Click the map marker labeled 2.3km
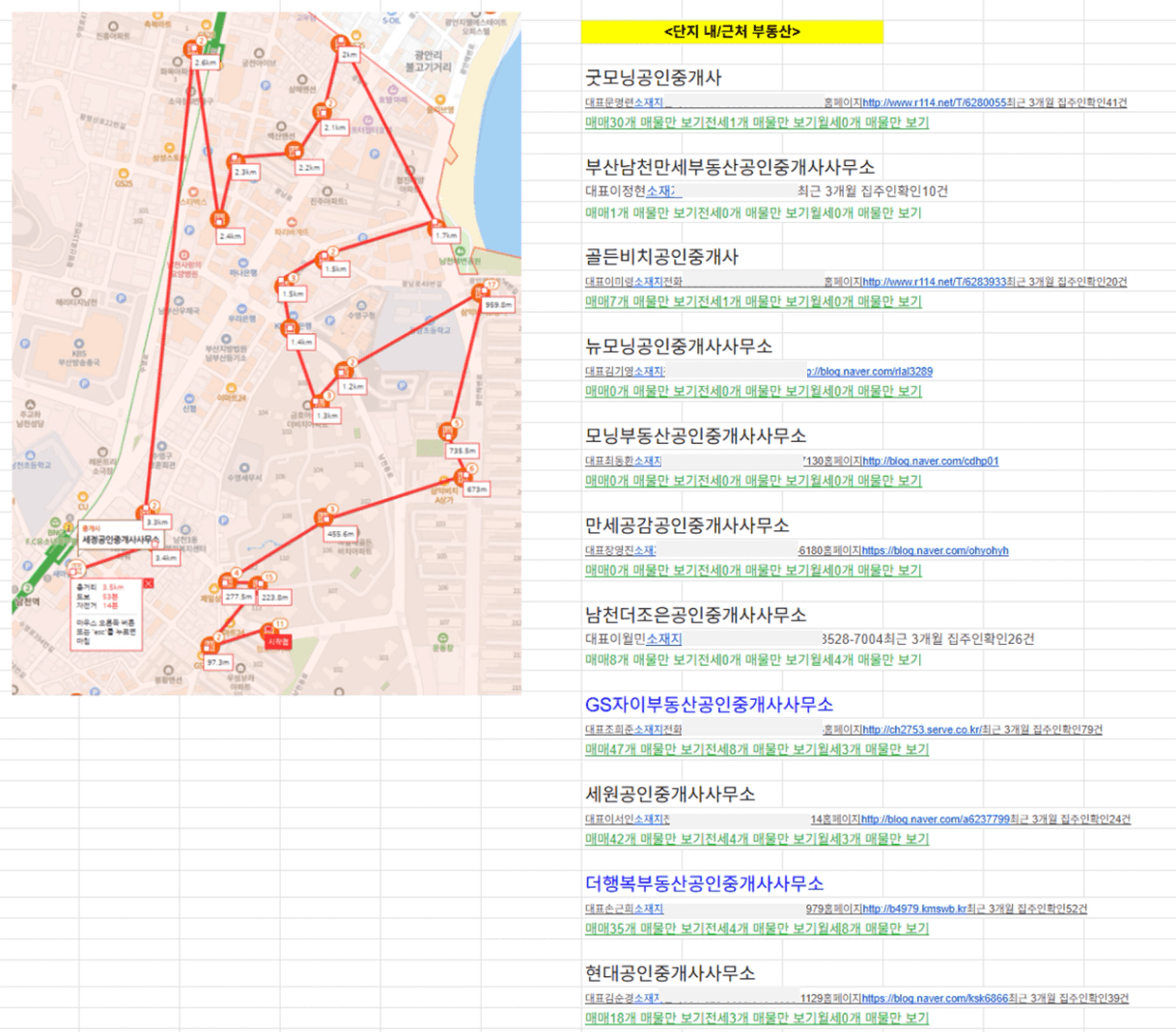This screenshot has height=1032, width=1176. (x=235, y=162)
